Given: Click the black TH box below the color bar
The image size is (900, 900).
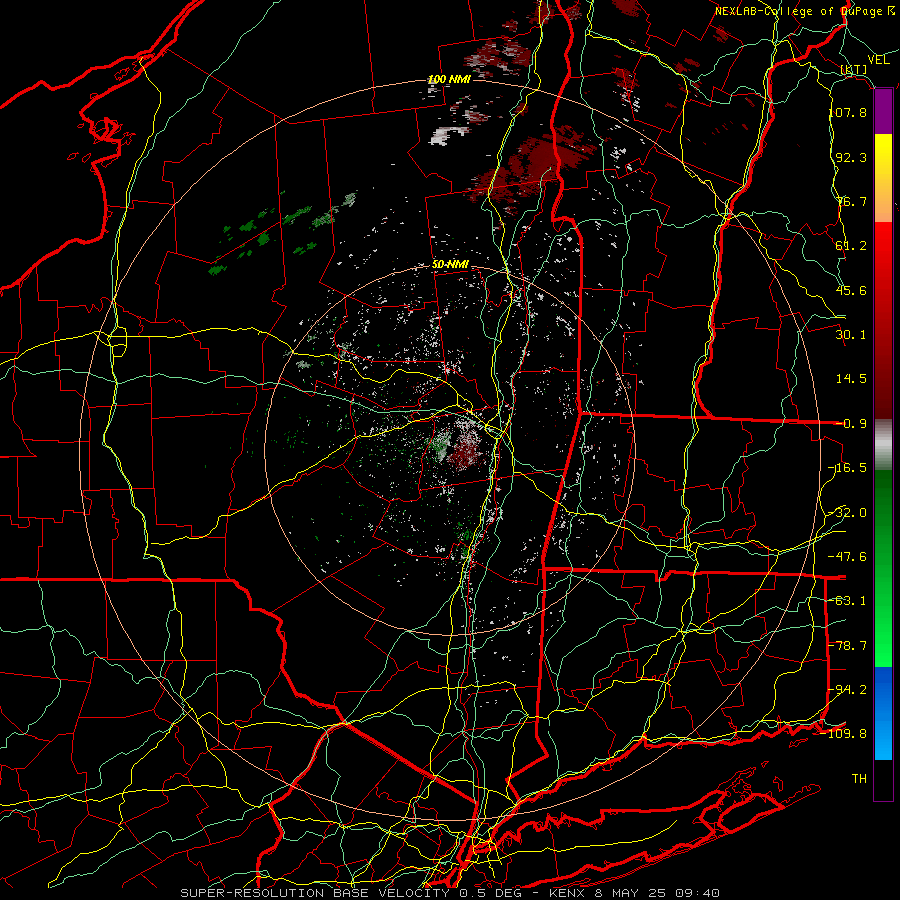Looking at the screenshot, I should click(883, 780).
